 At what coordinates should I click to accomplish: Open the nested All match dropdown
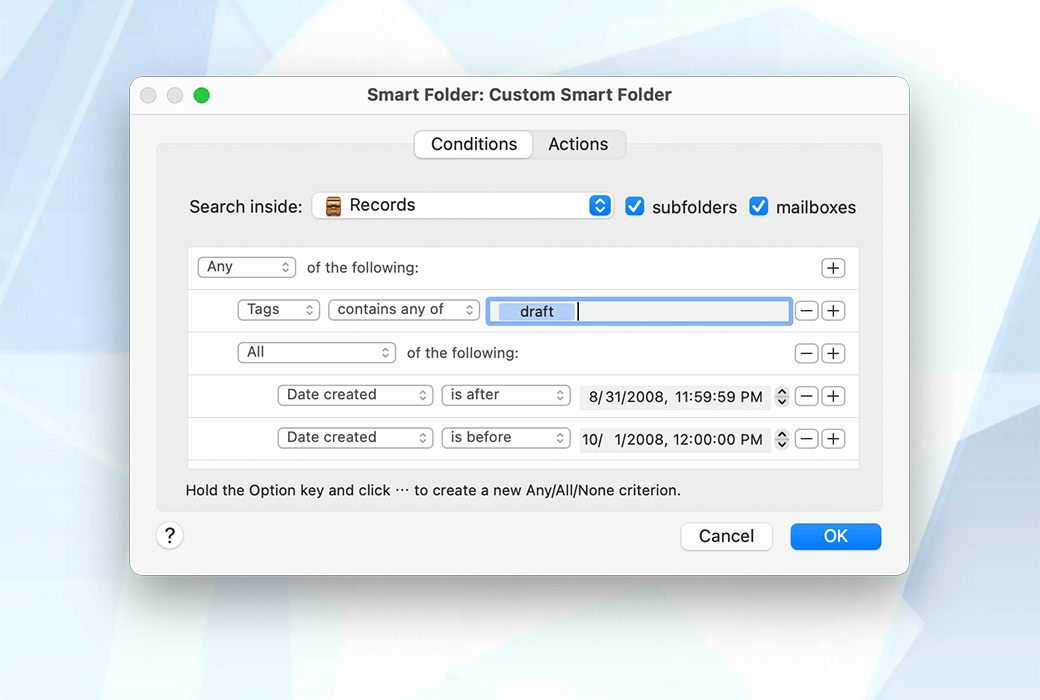pos(317,352)
